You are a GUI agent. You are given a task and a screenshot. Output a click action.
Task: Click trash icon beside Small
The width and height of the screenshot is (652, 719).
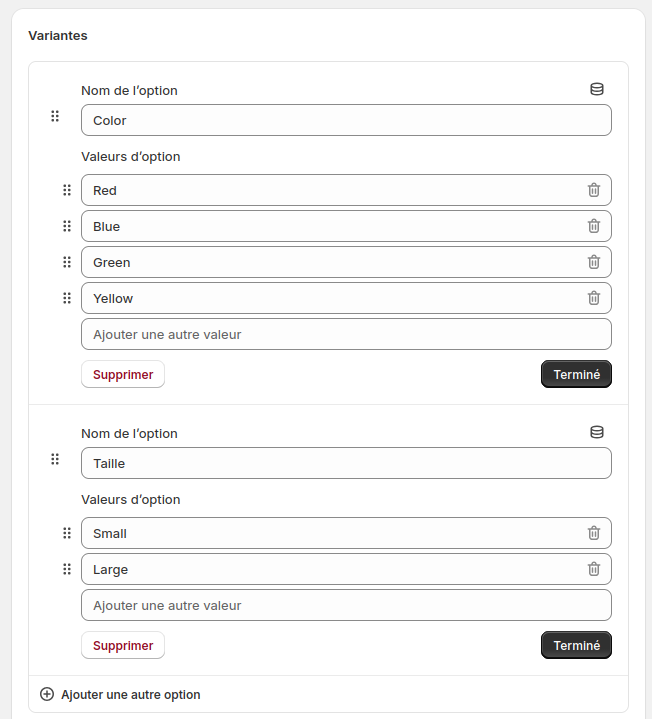coord(594,533)
